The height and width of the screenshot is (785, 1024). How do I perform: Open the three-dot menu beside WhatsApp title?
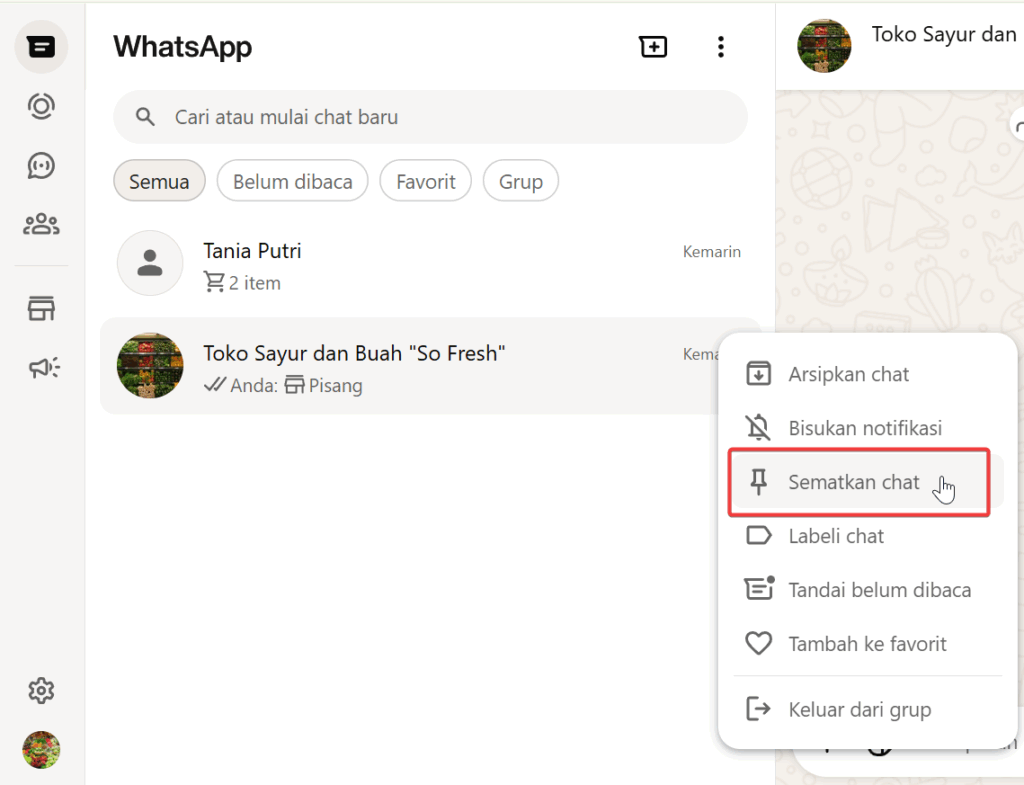coord(720,46)
